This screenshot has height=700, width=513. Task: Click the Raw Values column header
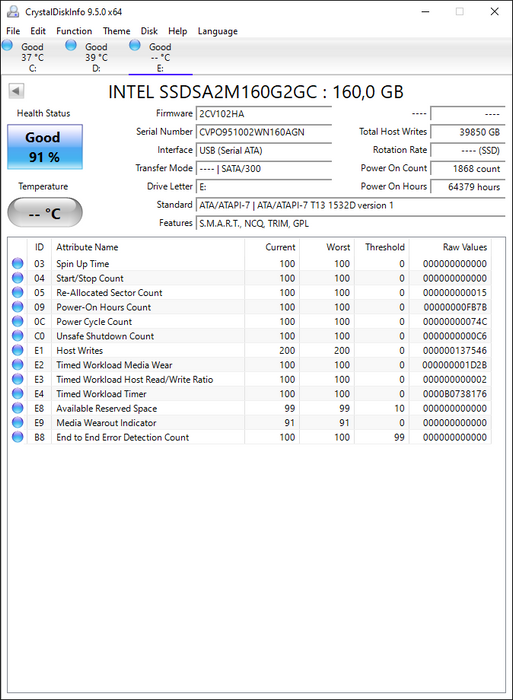point(450,247)
